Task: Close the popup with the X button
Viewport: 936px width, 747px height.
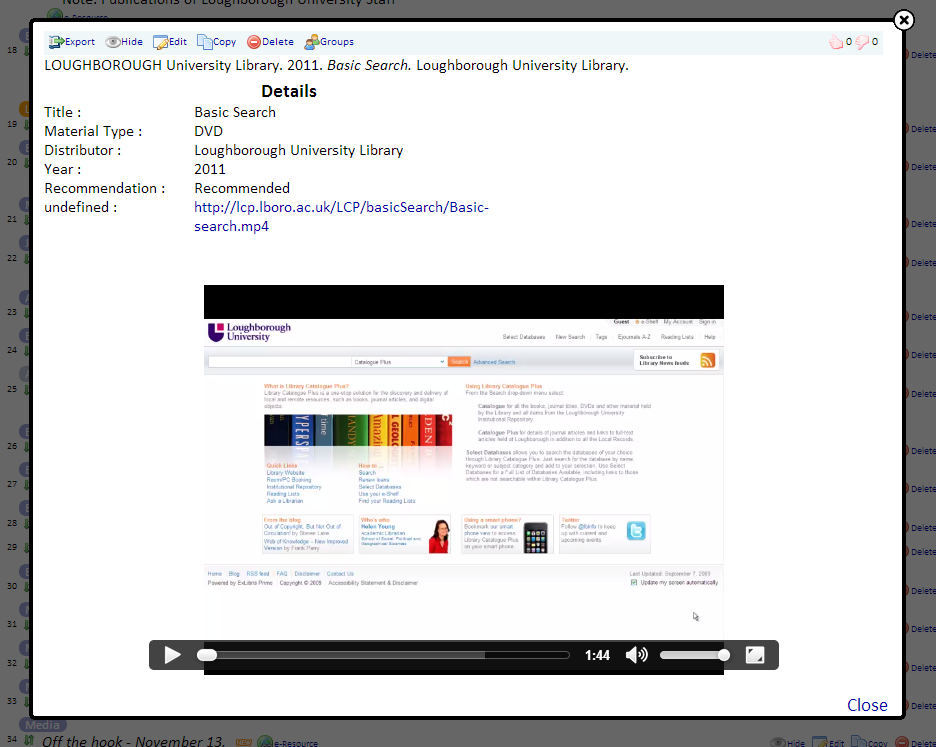Action: click(x=903, y=20)
